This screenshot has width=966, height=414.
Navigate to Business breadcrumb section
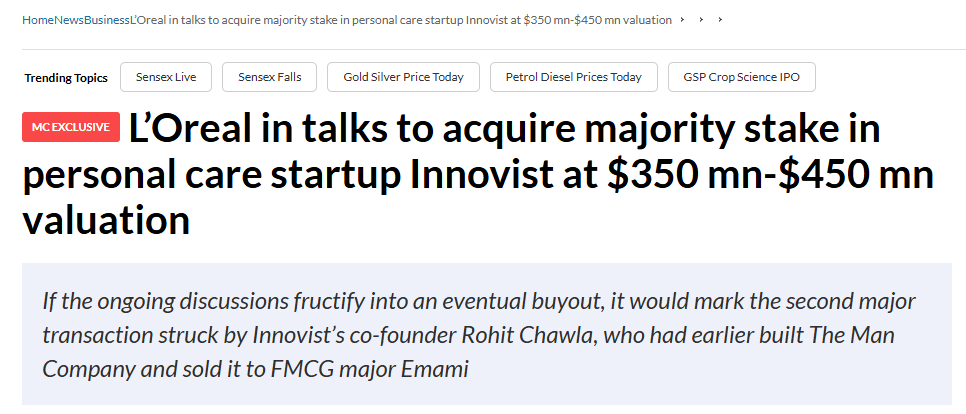click(x=108, y=20)
